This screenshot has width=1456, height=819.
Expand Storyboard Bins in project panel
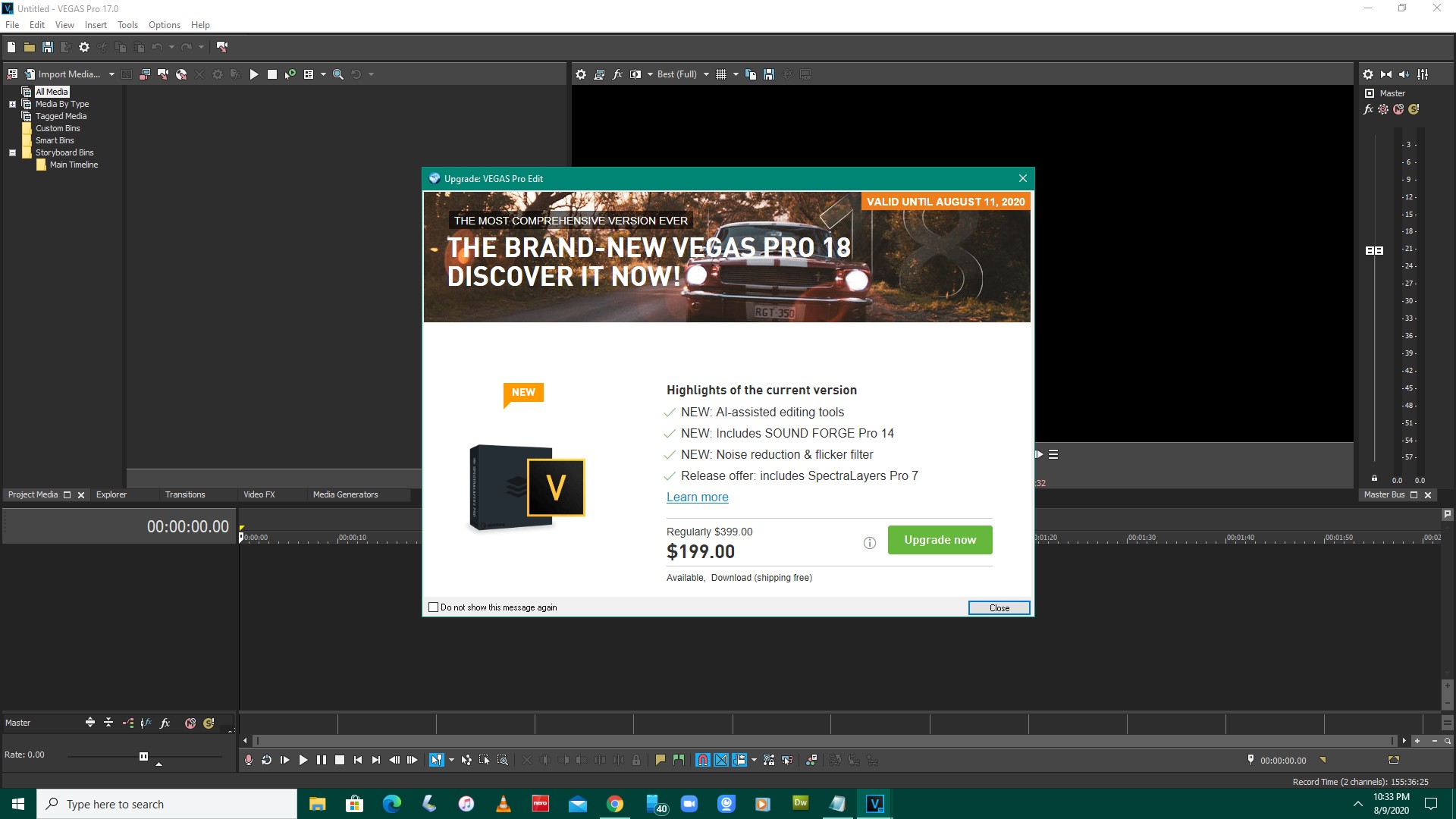12,152
